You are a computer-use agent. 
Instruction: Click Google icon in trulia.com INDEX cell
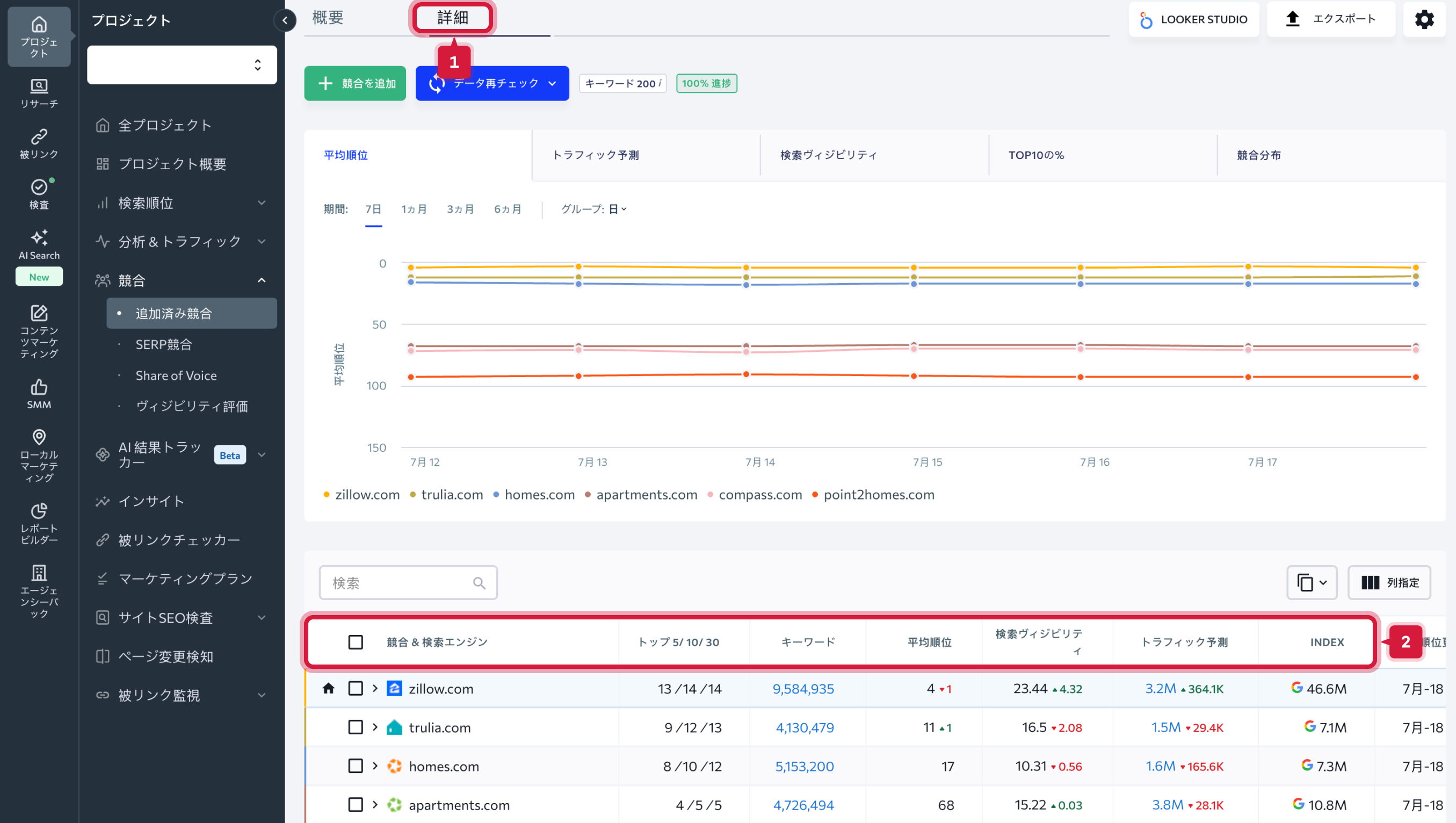pyautogui.click(x=1309, y=726)
